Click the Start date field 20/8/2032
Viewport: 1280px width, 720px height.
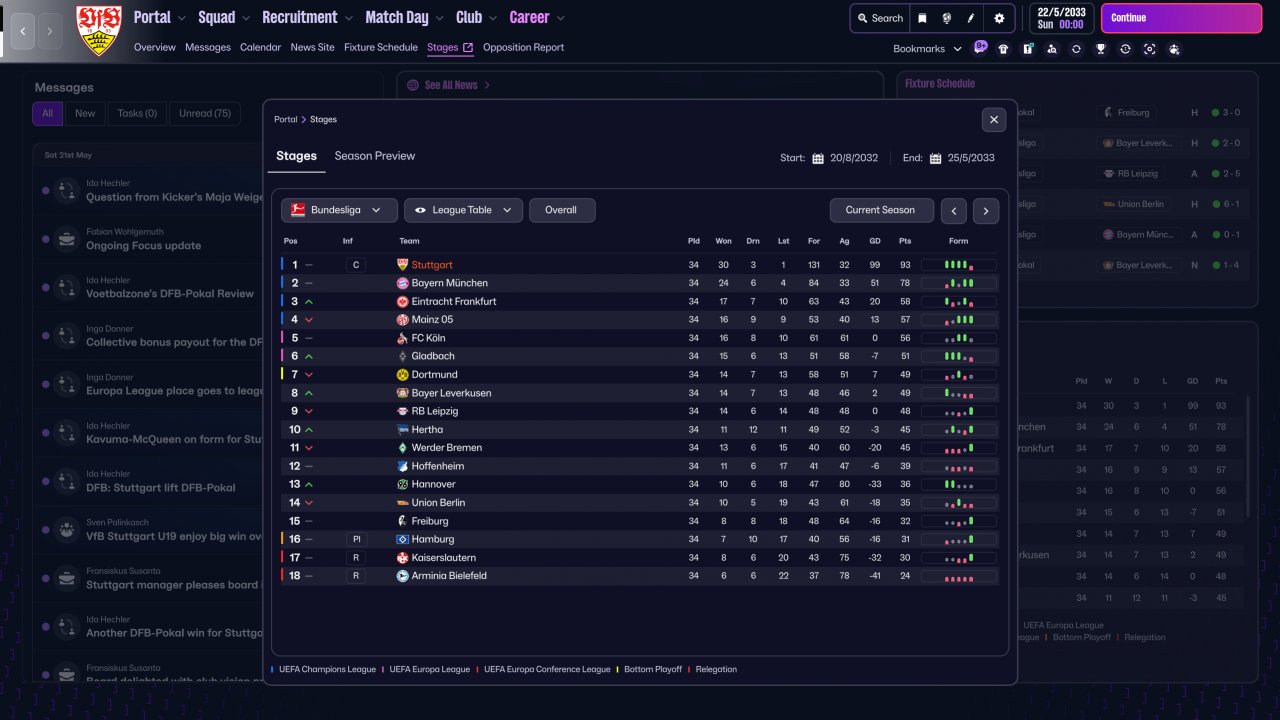coord(853,158)
